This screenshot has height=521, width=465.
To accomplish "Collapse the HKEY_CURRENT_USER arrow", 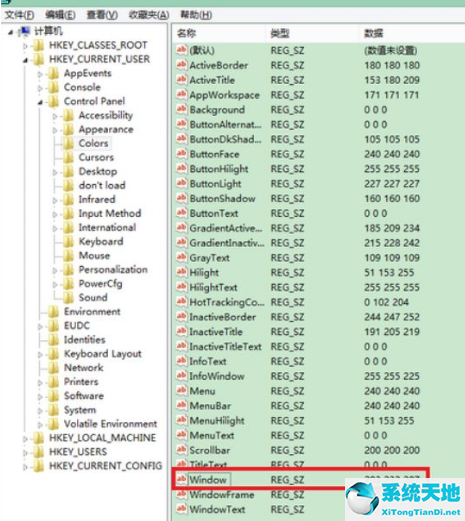I will [25, 60].
